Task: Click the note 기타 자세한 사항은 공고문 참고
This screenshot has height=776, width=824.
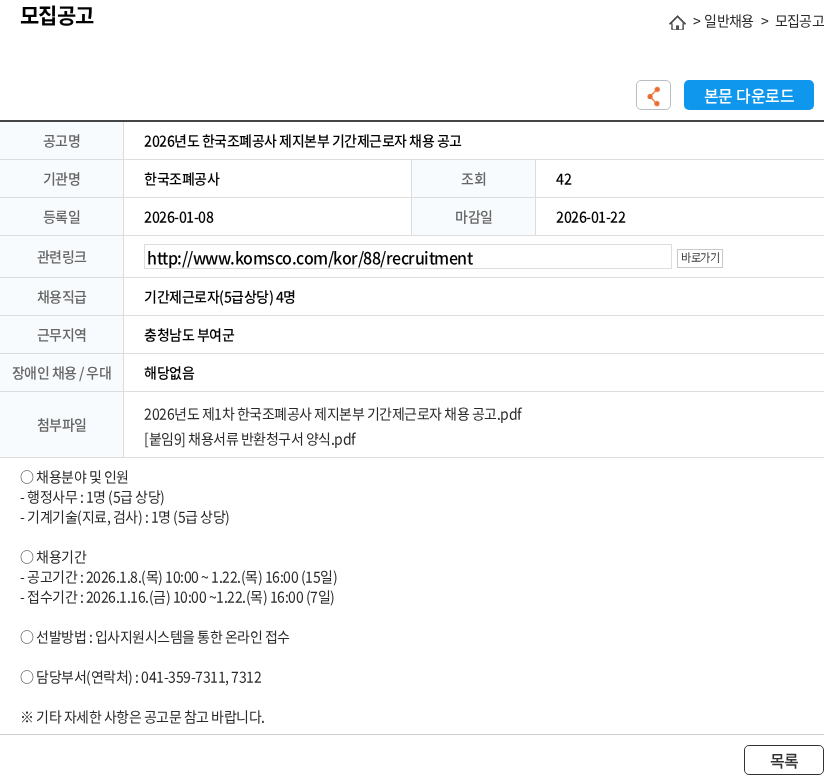Action: click(x=142, y=717)
